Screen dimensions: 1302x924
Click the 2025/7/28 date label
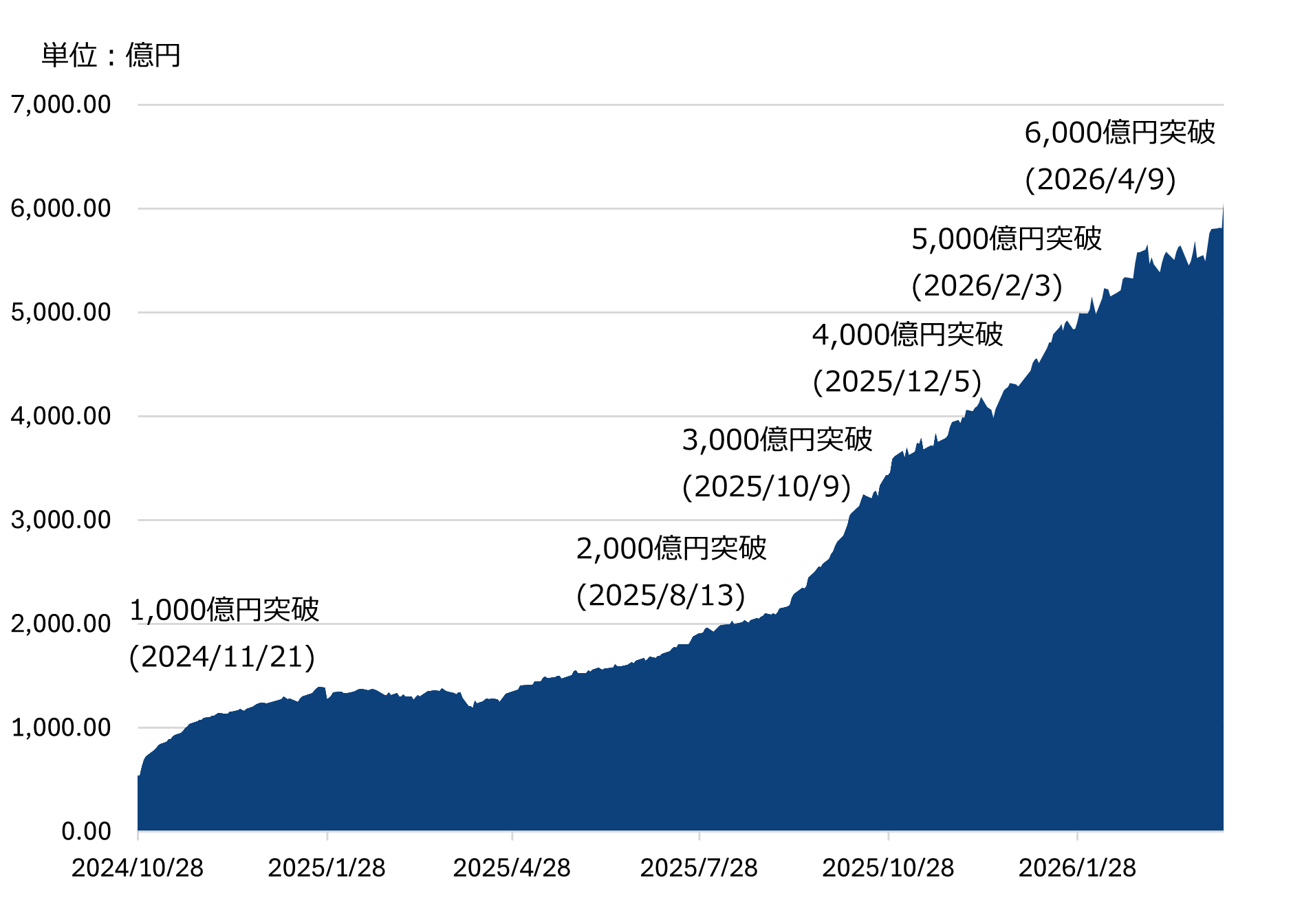[x=699, y=868]
